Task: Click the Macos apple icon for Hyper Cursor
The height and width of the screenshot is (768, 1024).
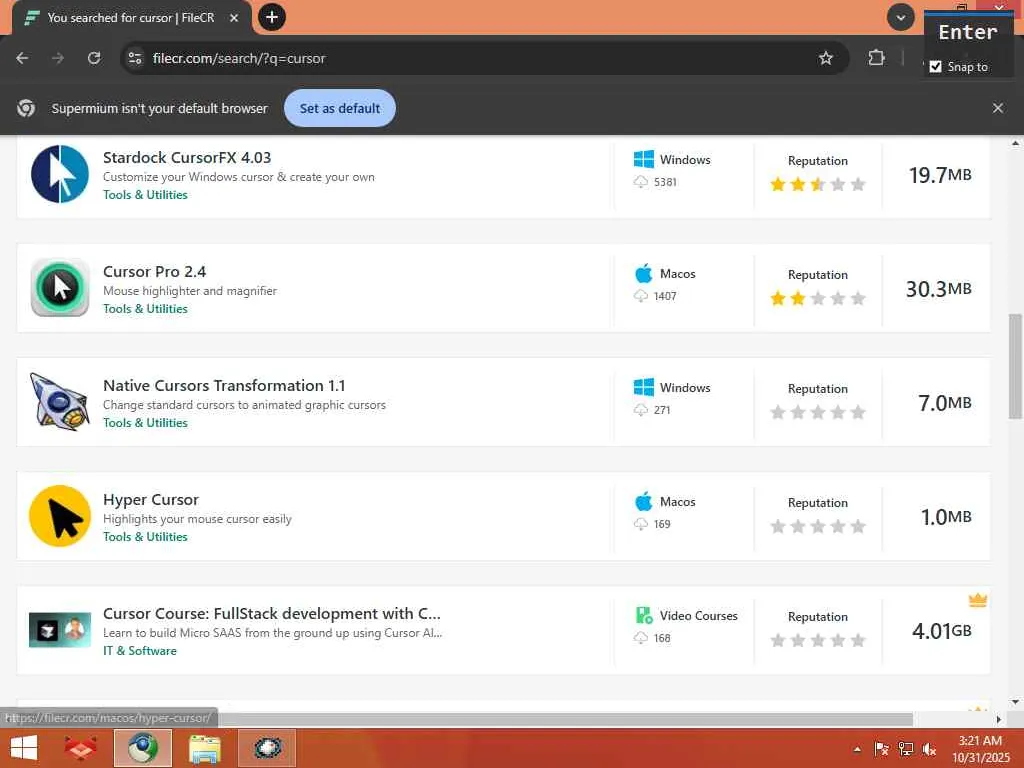Action: tap(643, 501)
